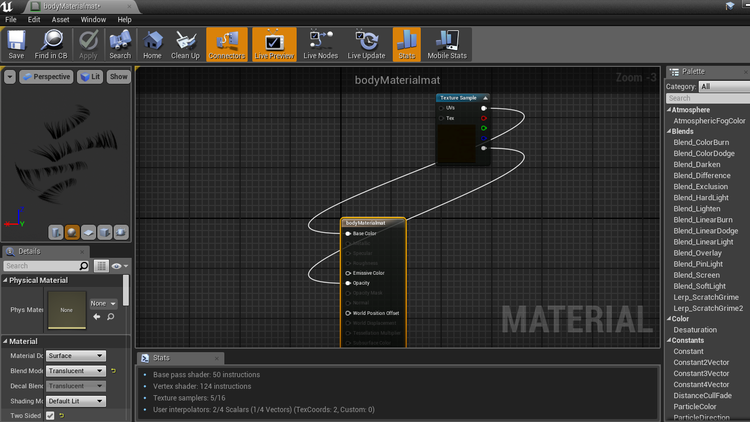Screen dimensions: 750x422
Task: Toggle the Stats panel button
Action: (x=407, y=44)
